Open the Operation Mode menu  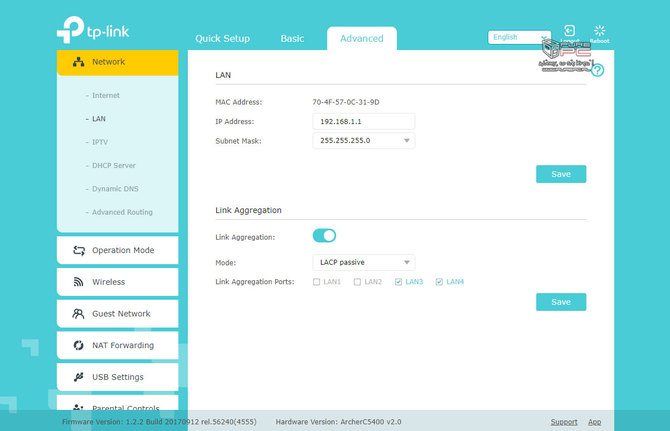[118, 250]
